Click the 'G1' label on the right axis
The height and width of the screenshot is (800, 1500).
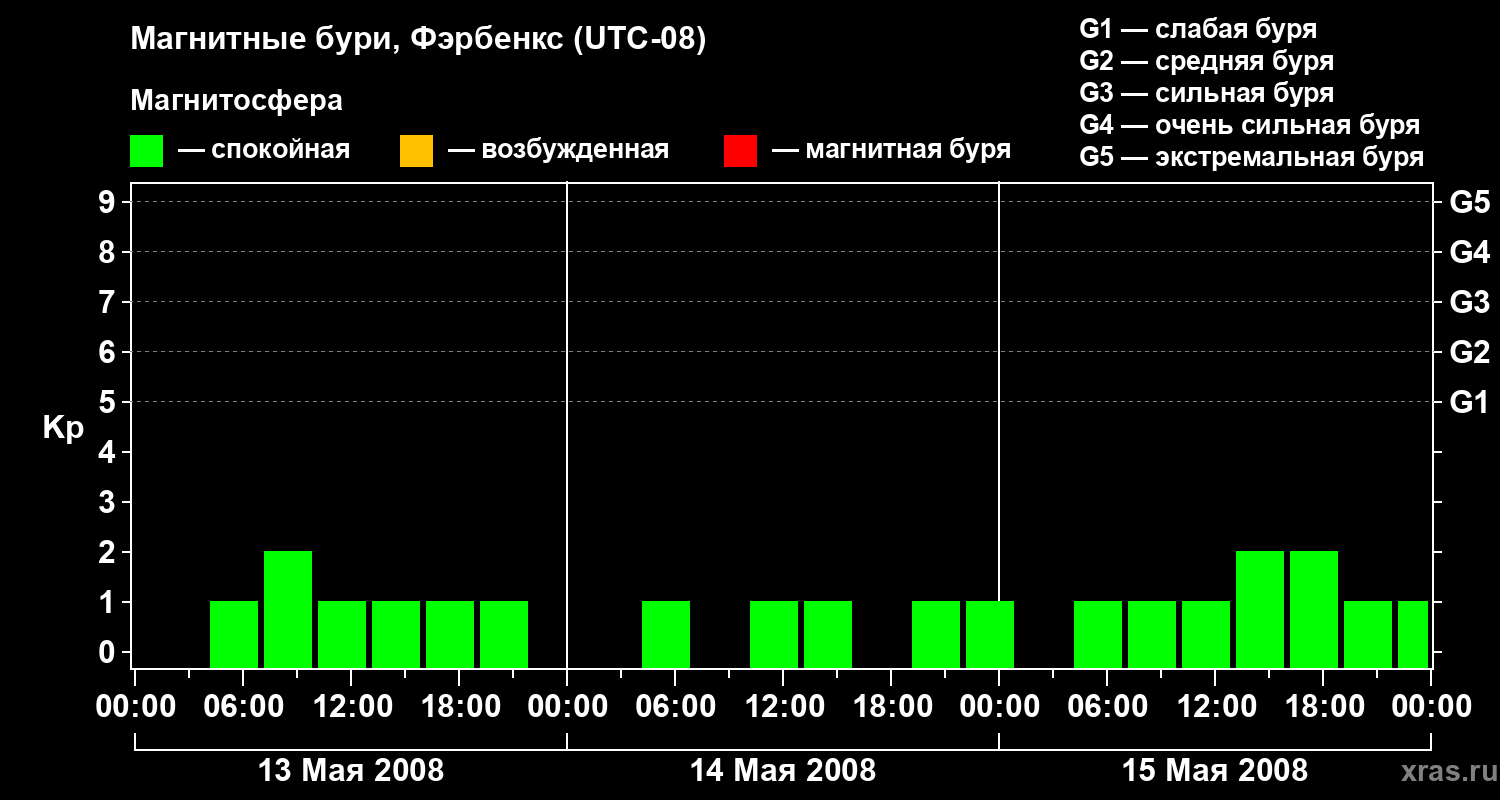(x=1470, y=402)
